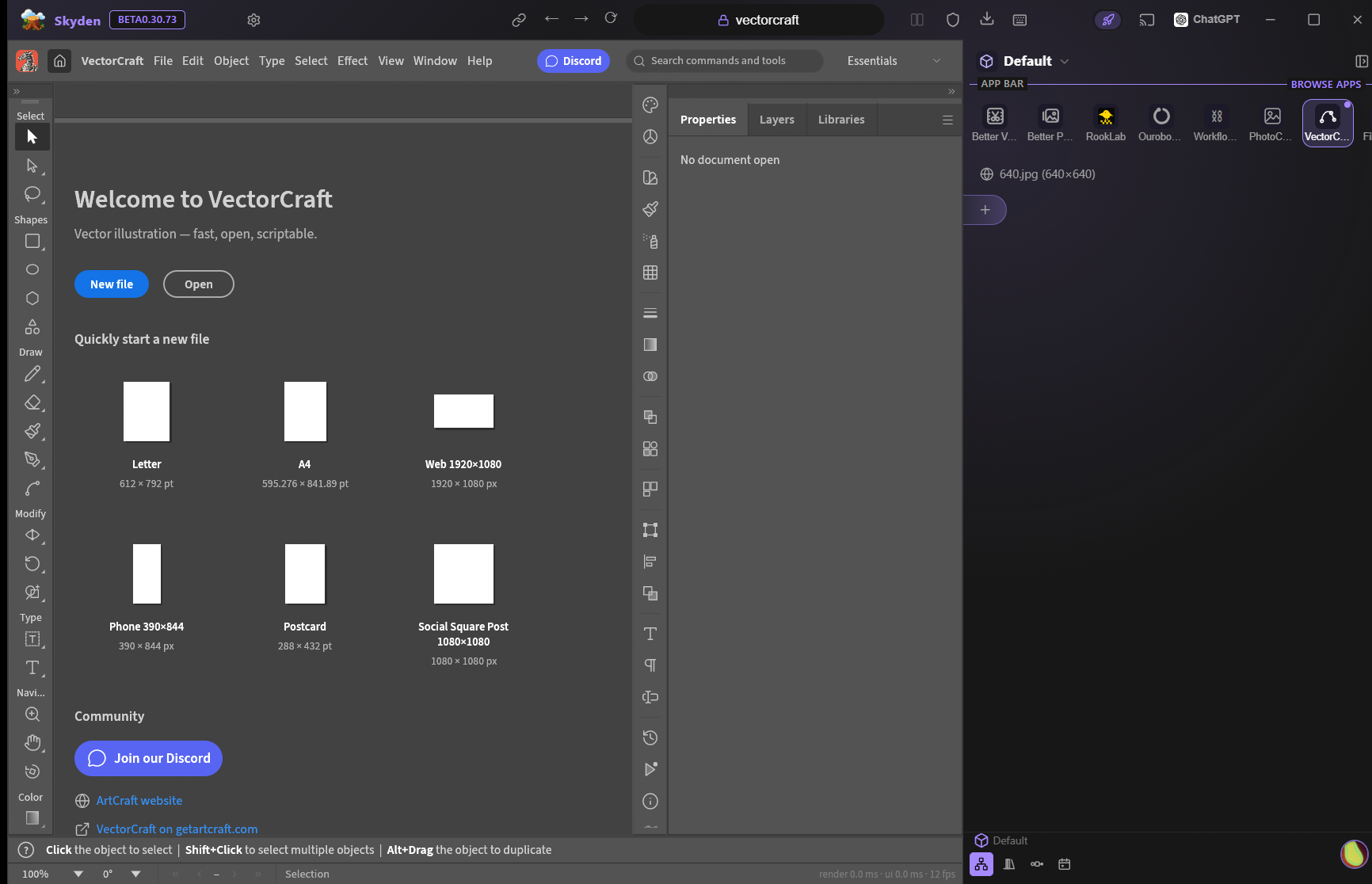Pick the Eraser tool
This screenshot has height=884, width=1372.
point(32,402)
